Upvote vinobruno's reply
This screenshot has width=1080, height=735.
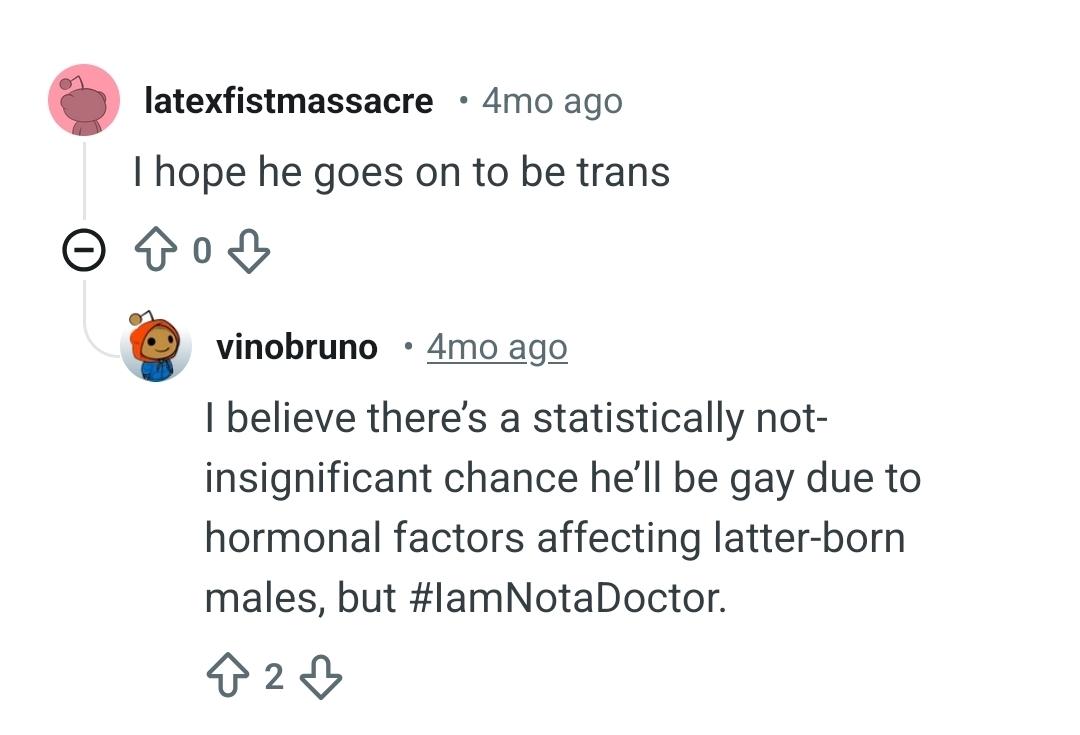(x=228, y=677)
